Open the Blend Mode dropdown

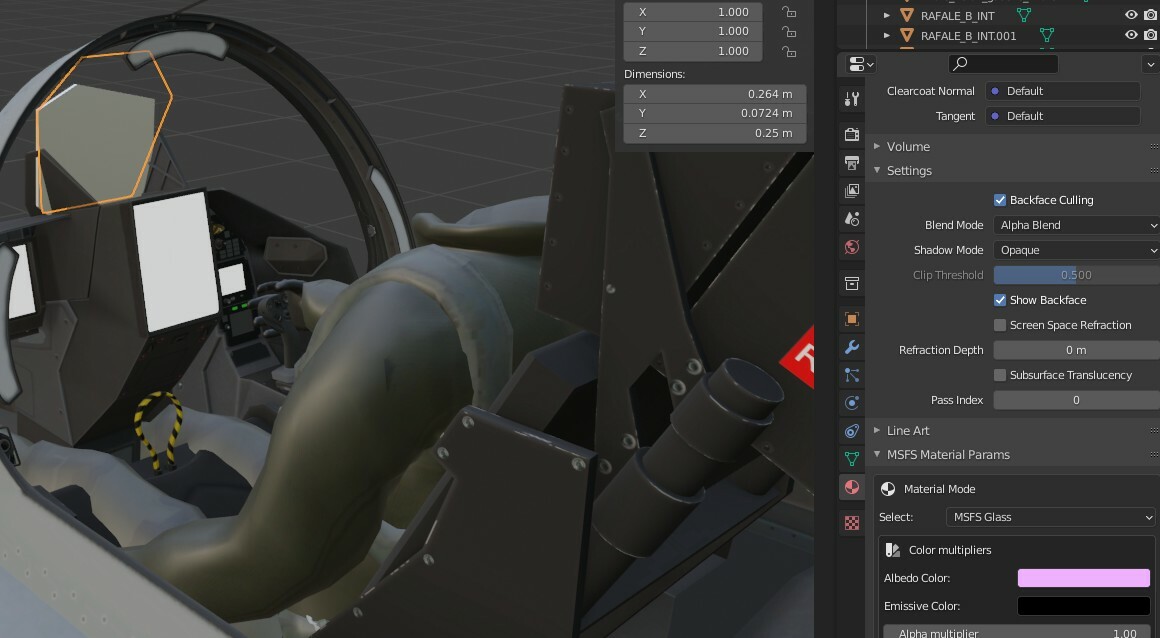1076,225
